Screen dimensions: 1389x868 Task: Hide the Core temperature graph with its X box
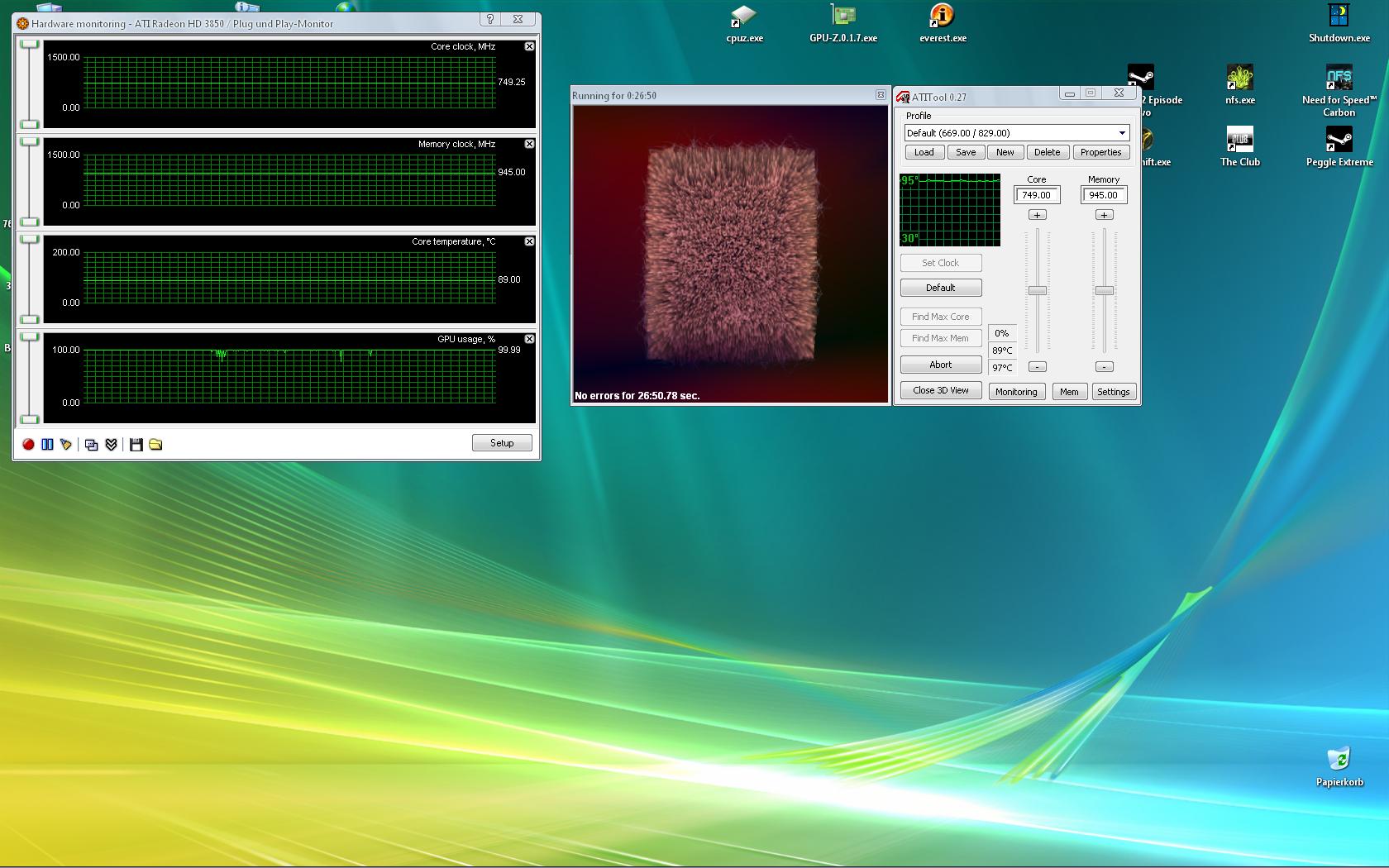tap(529, 242)
